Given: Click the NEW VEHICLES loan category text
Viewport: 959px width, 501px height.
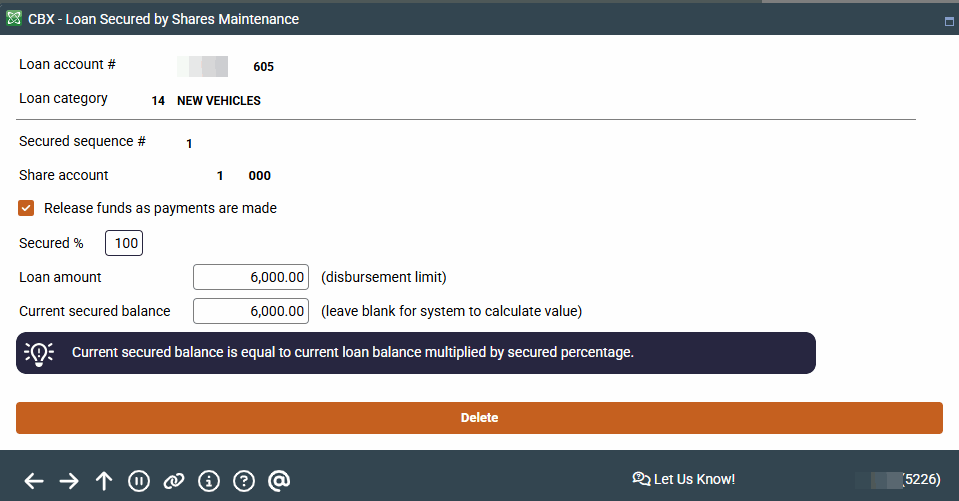Looking at the screenshot, I should [219, 101].
